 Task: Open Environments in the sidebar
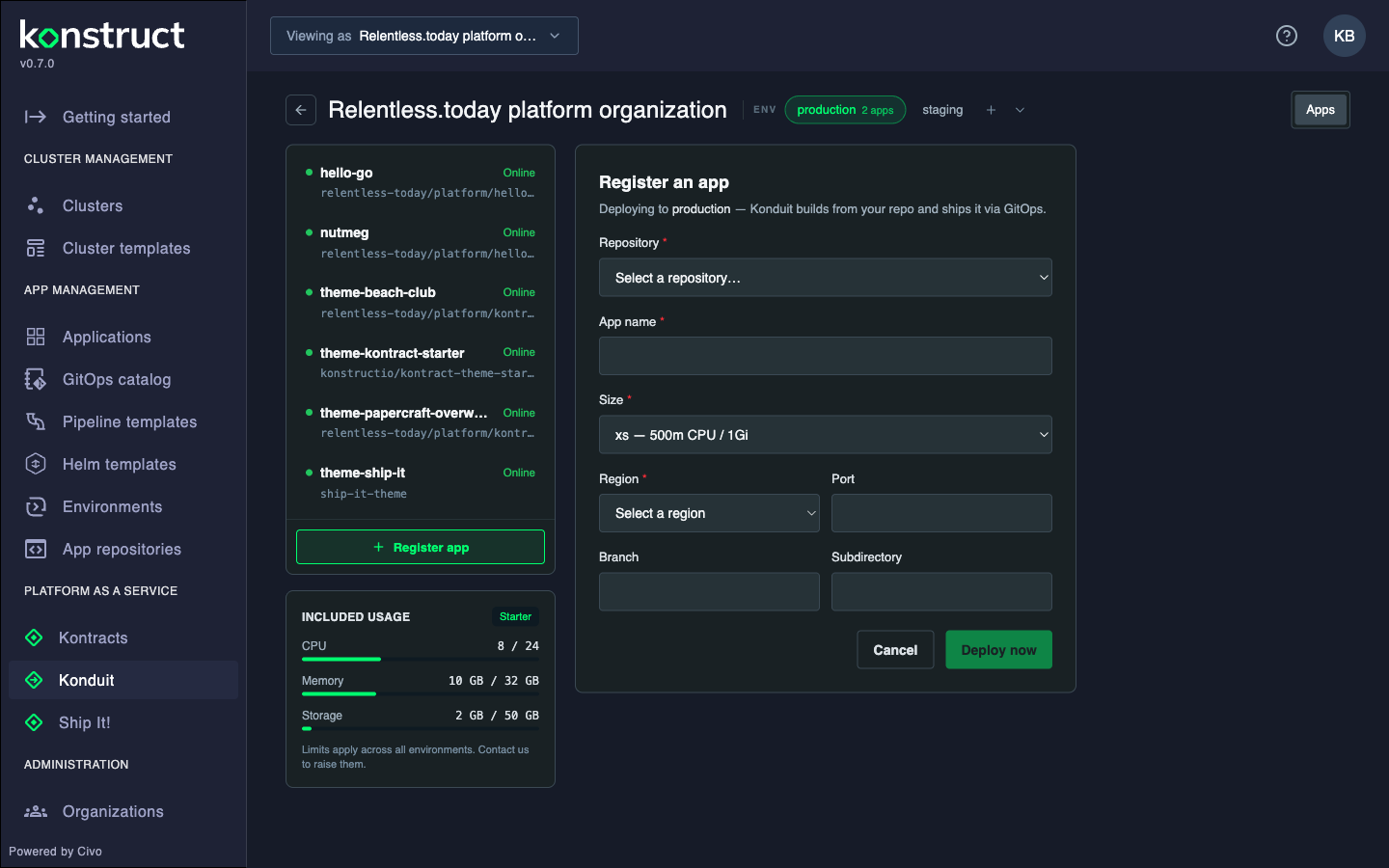point(123,506)
